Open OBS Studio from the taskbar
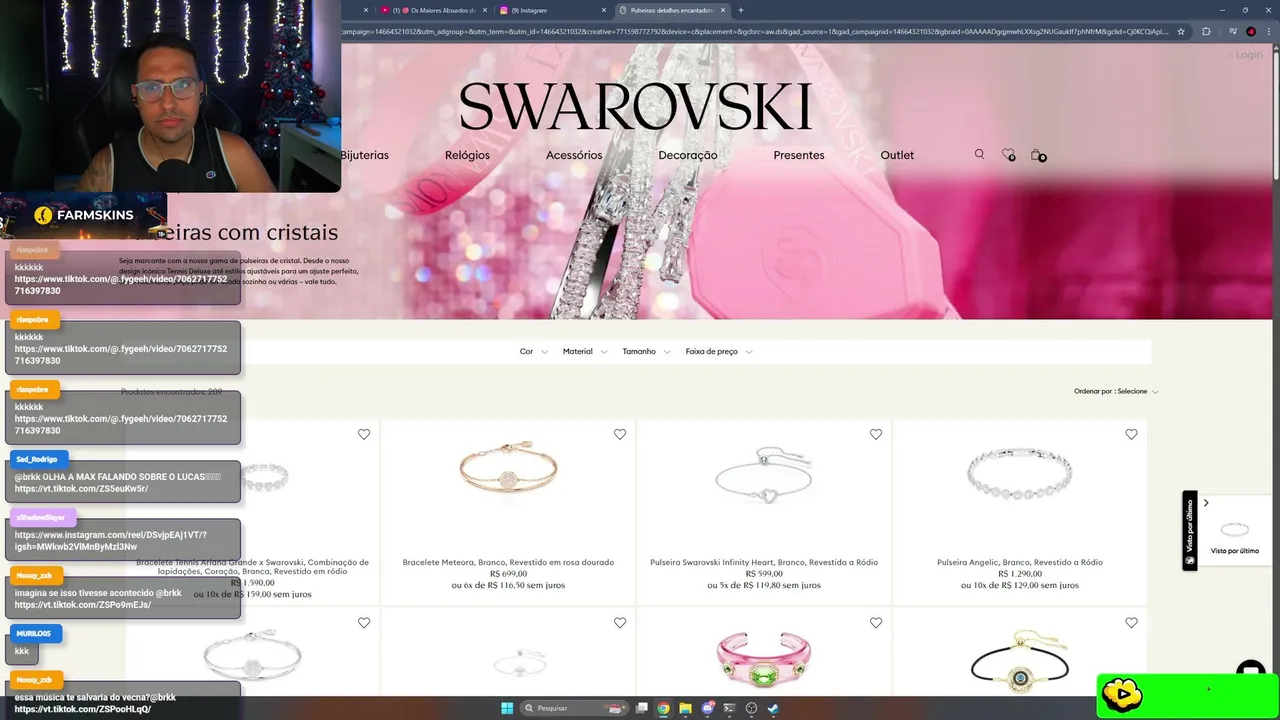This screenshot has height=720, width=1280. pyautogui.click(x=751, y=708)
